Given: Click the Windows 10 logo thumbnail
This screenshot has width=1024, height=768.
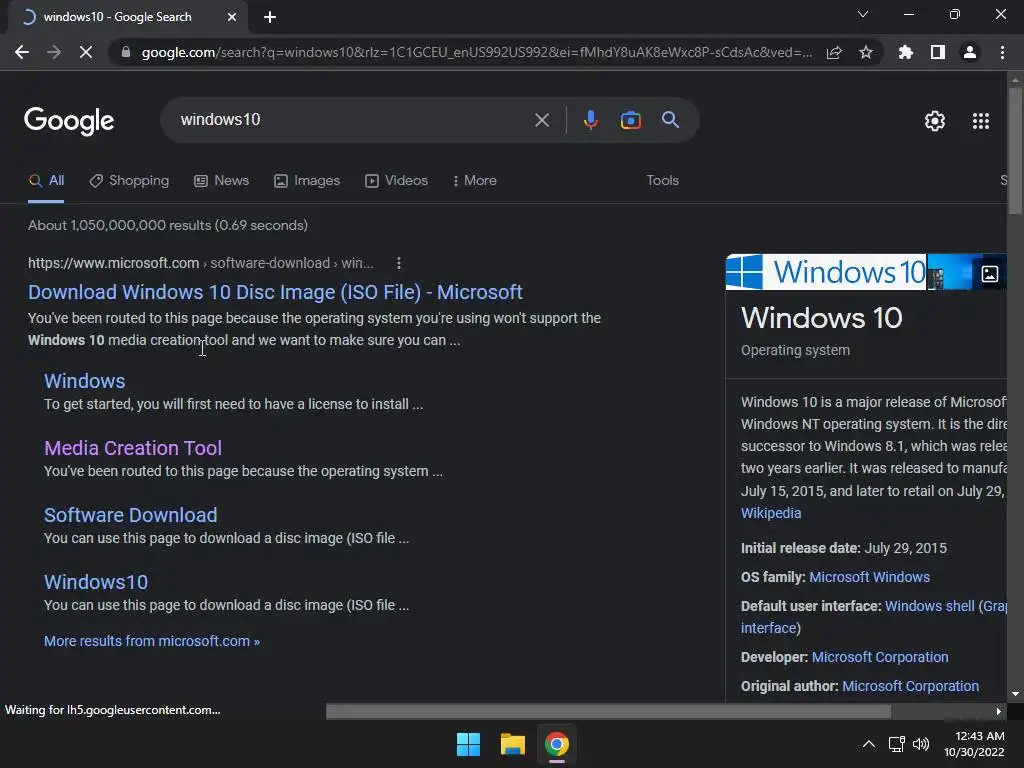Looking at the screenshot, I should (826, 272).
